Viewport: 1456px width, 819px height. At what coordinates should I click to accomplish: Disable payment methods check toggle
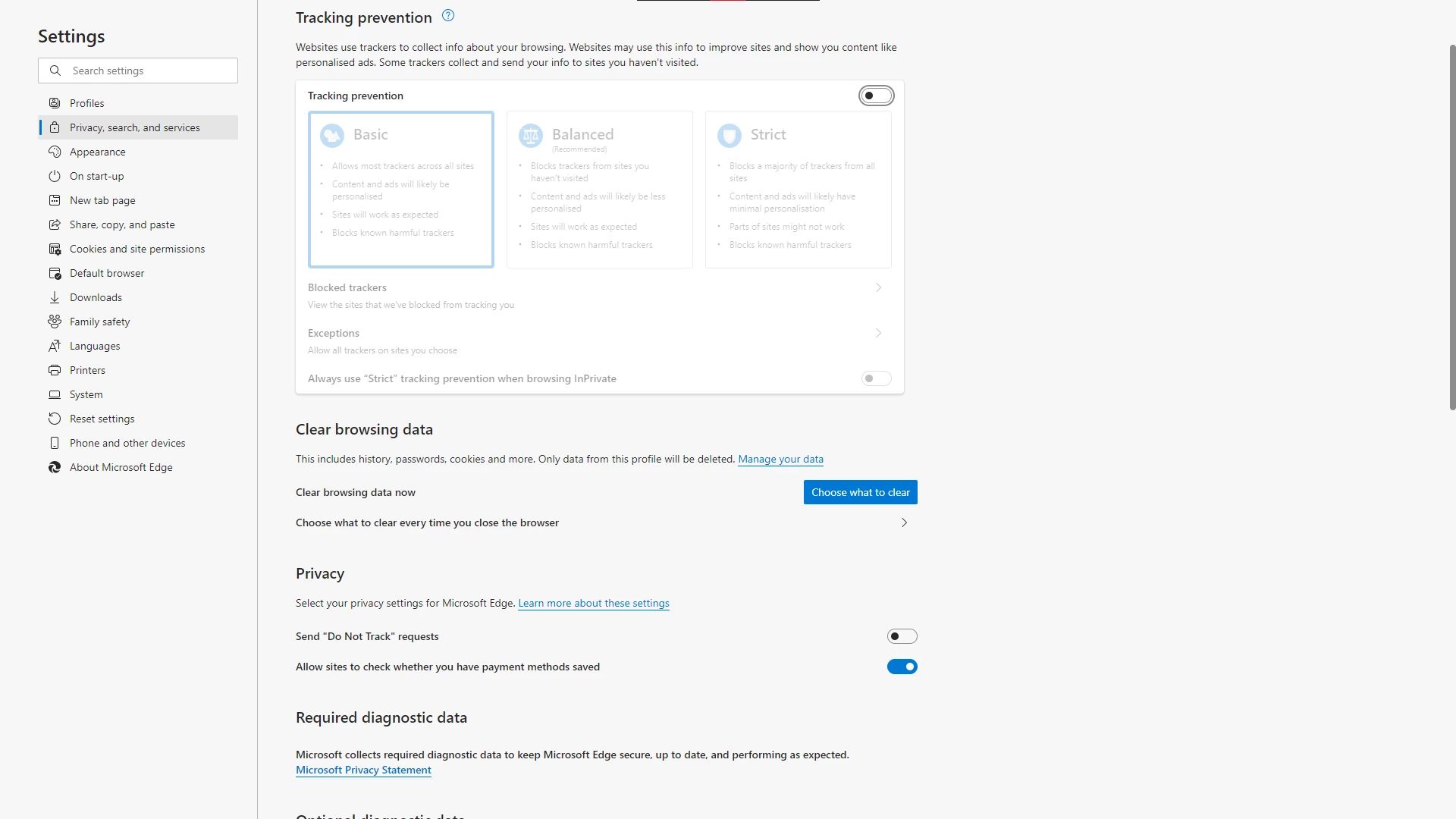(902, 667)
